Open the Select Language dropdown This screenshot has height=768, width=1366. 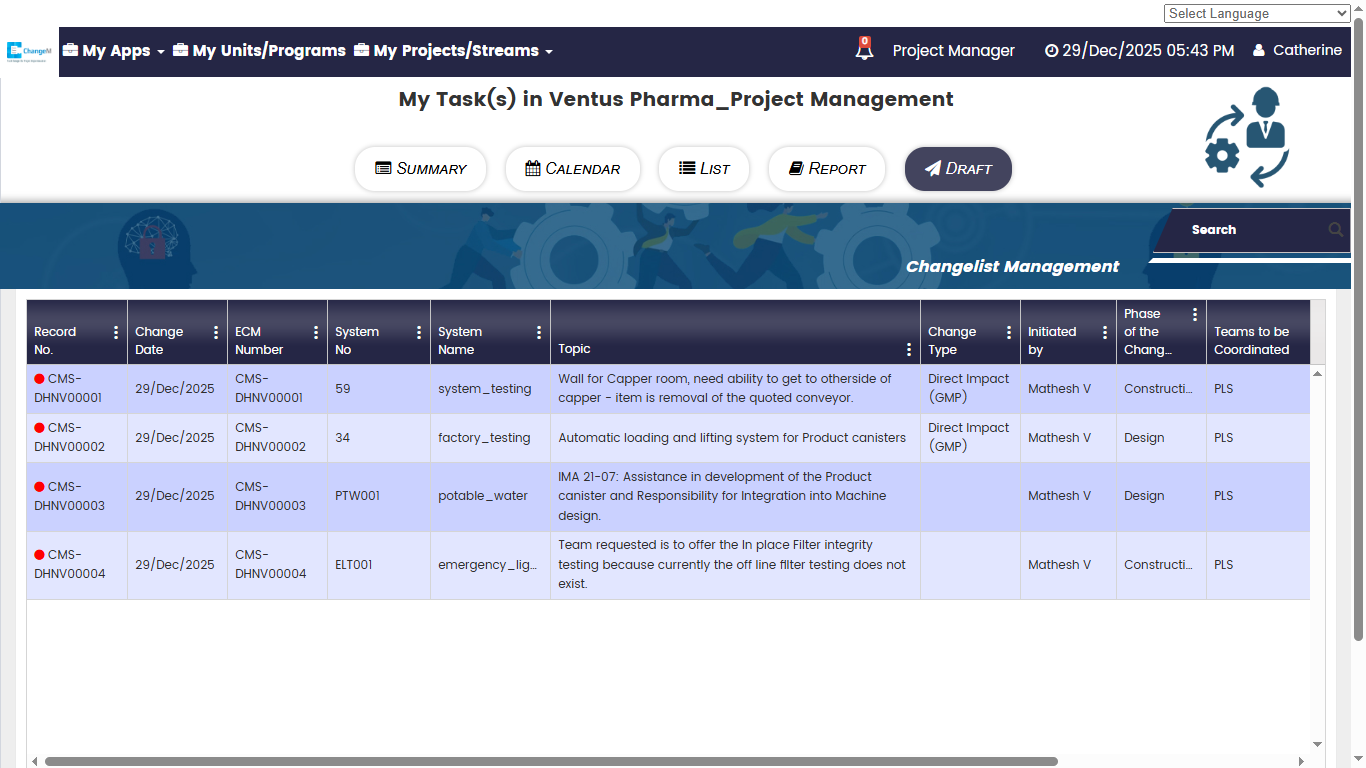(x=1257, y=13)
